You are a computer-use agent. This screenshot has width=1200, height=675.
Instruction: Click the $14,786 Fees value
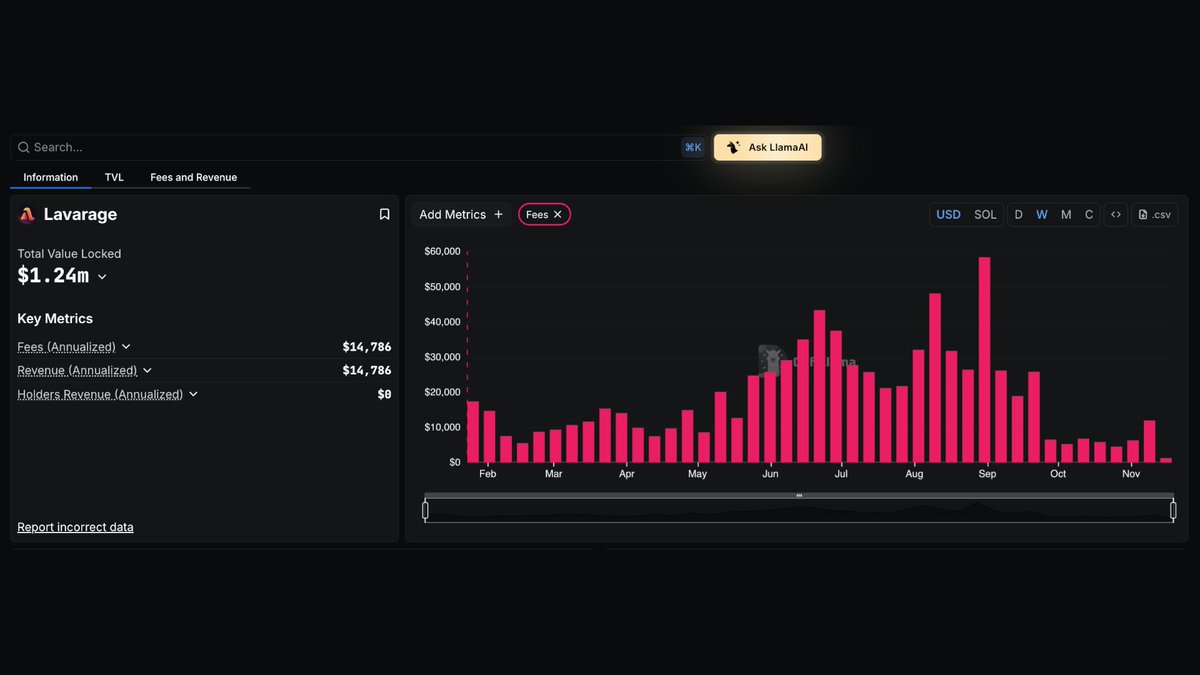(x=367, y=347)
